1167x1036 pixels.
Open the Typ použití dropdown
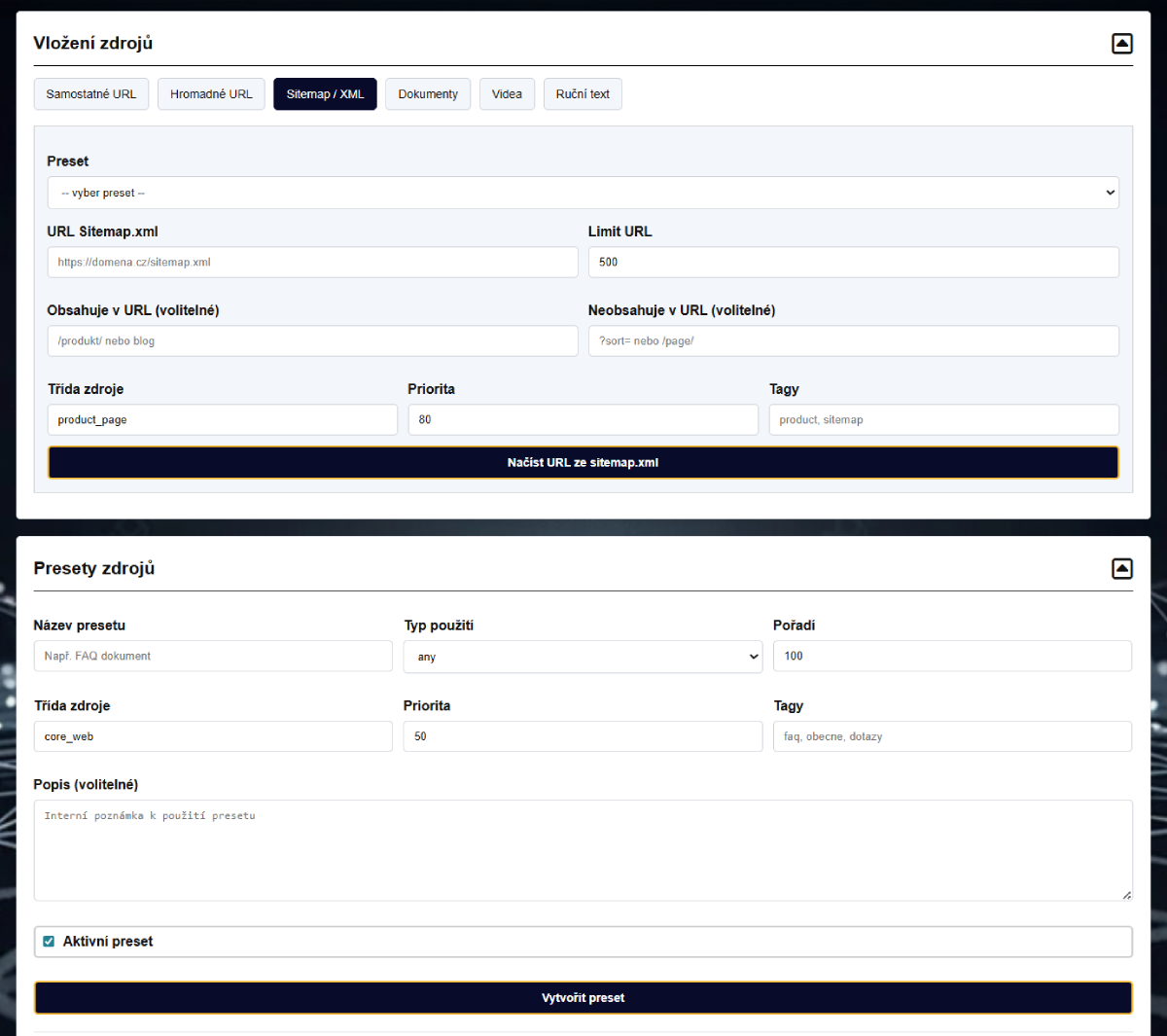pos(583,656)
